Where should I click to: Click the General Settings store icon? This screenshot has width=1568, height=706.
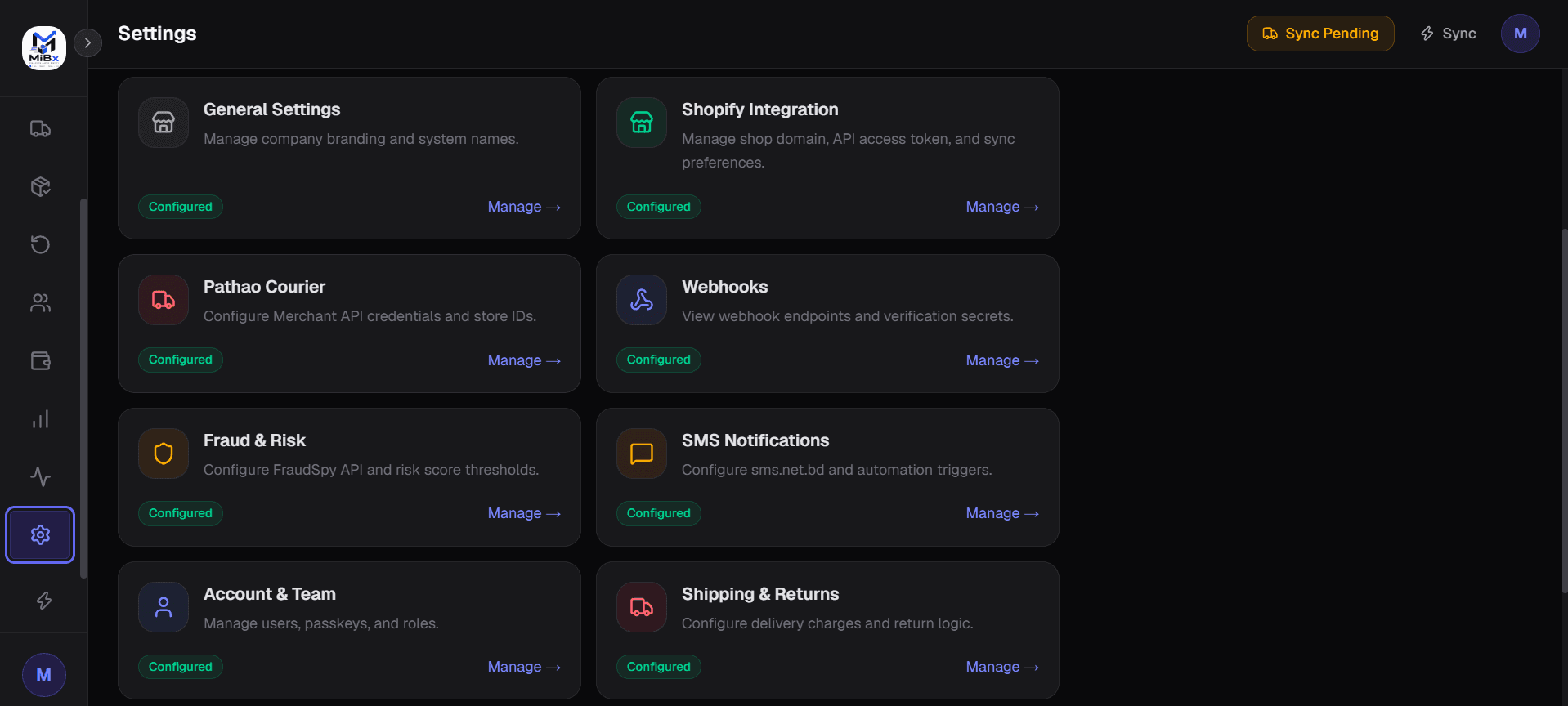164,123
